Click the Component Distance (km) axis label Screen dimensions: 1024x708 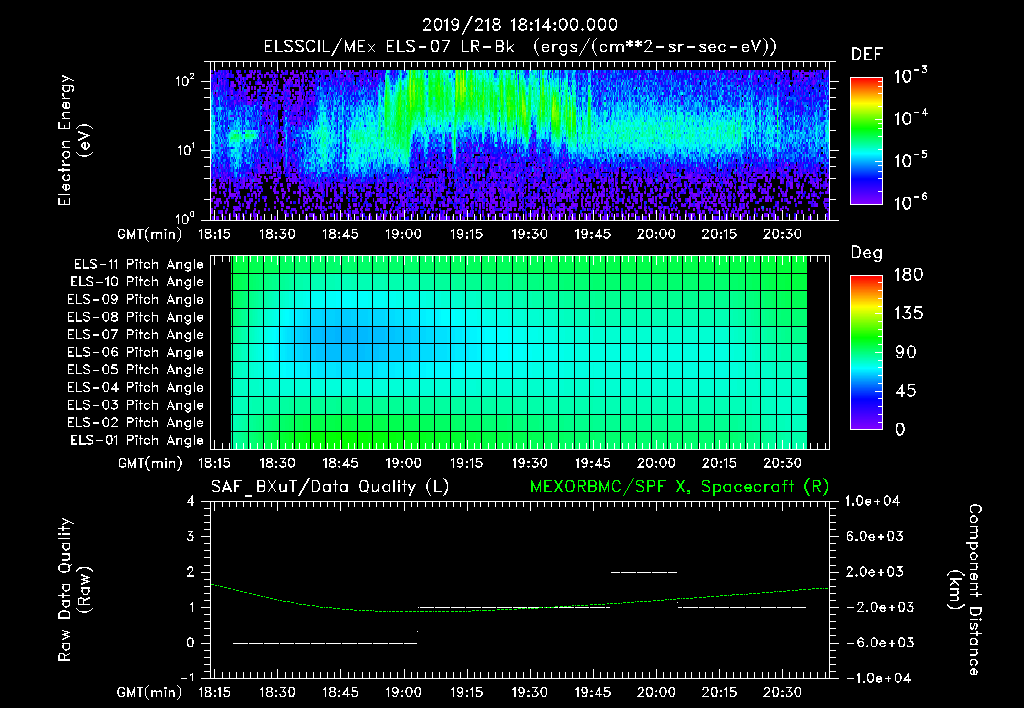(965, 589)
